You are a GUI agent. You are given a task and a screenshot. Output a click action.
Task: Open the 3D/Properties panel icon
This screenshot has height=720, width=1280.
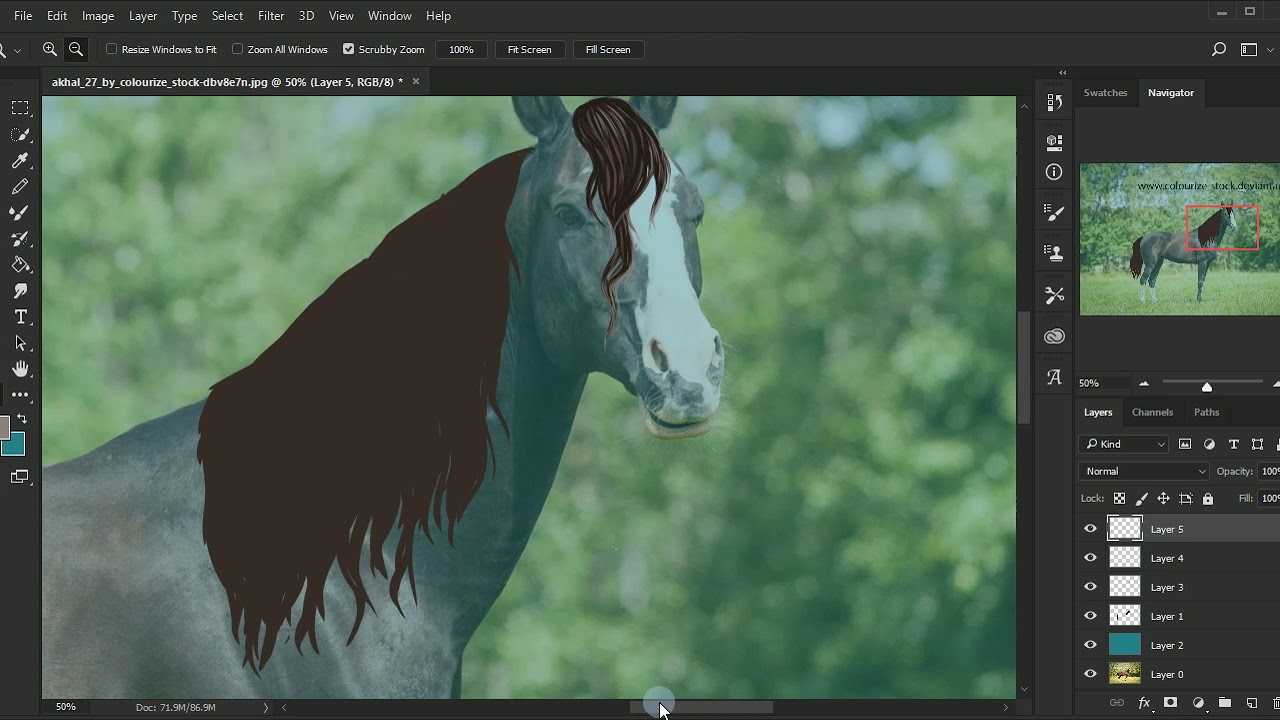(1054, 142)
